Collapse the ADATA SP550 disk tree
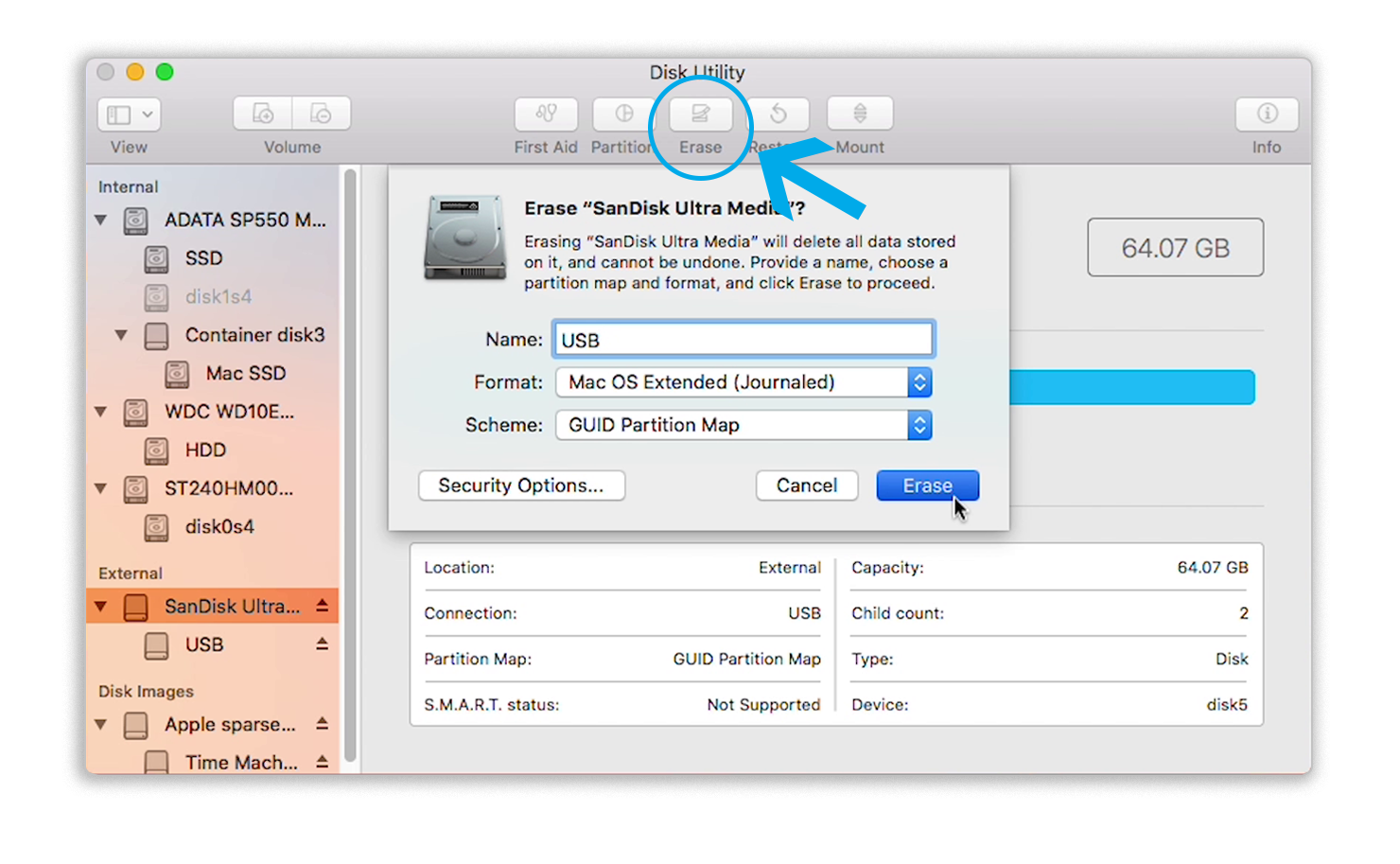Viewport: 1400px width, 864px height. pyautogui.click(x=100, y=220)
